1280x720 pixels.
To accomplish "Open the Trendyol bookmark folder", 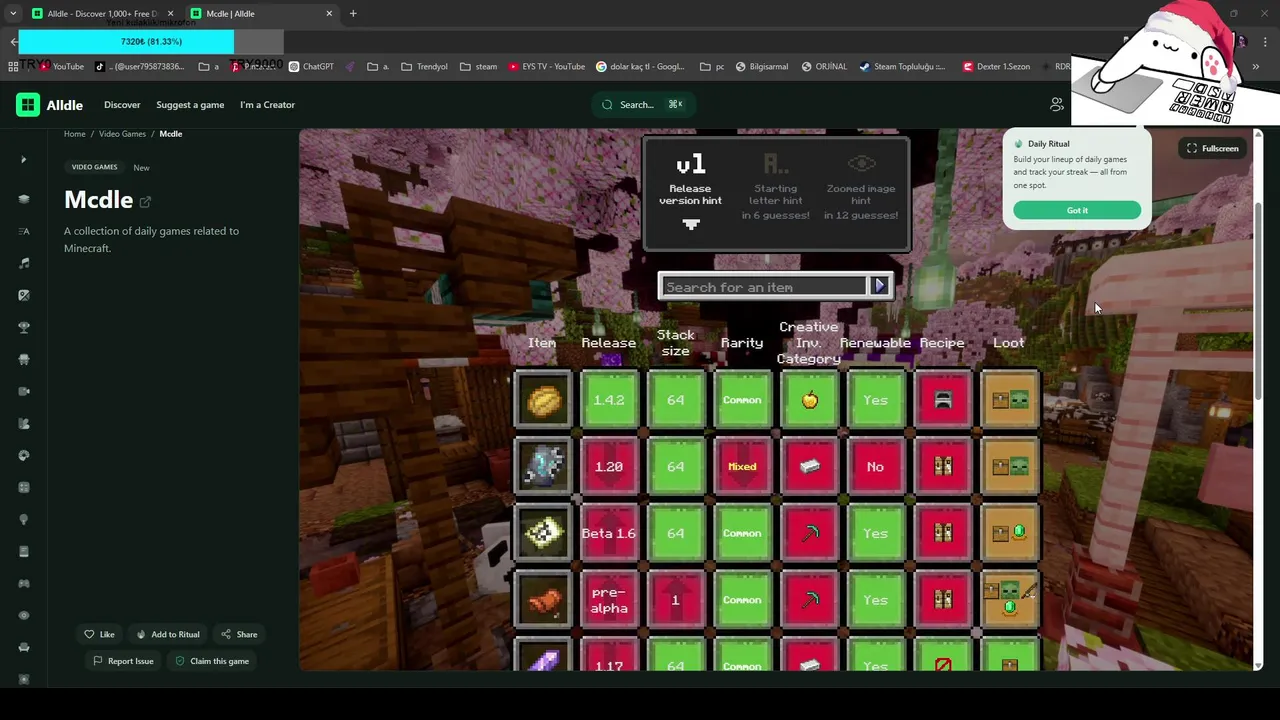I will tap(425, 67).
